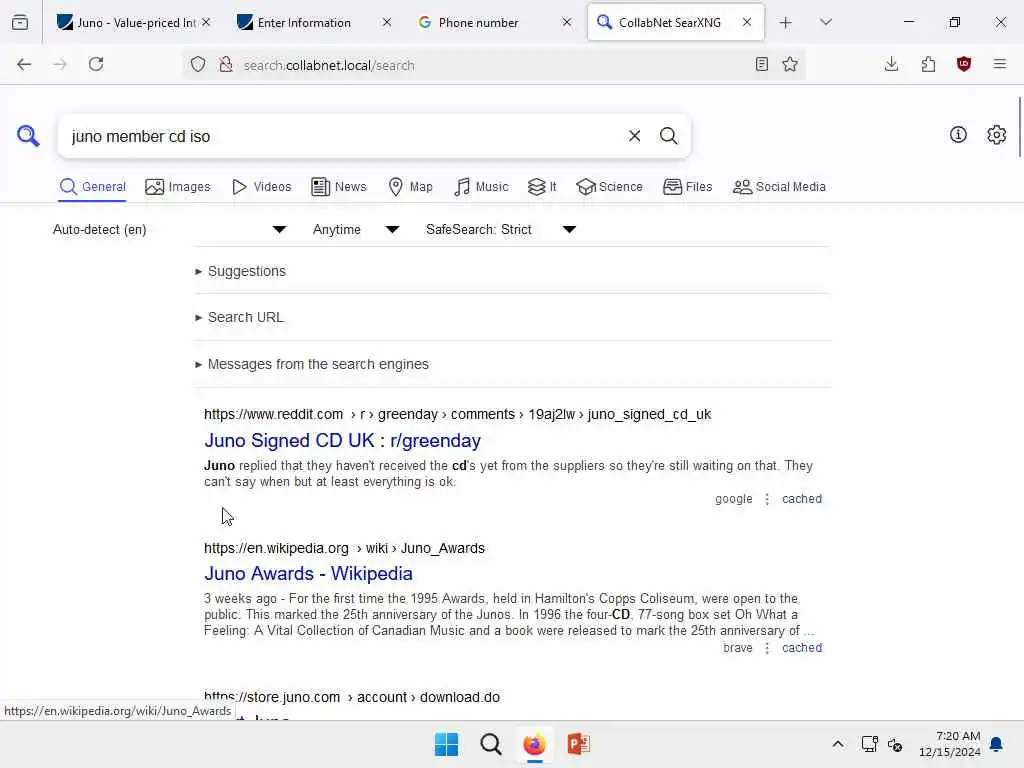Viewport: 1024px width, 768px height.
Task: Open Anytime time range dropdown
Action: [356, 229]
